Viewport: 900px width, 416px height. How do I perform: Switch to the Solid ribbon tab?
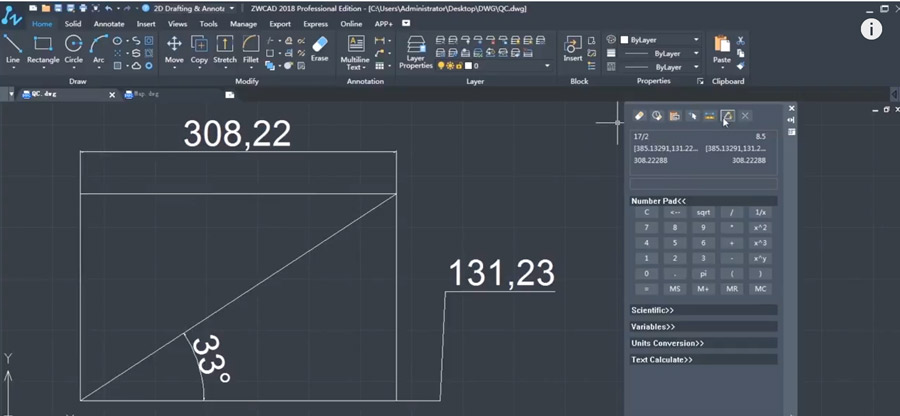(x=73, y=24)
